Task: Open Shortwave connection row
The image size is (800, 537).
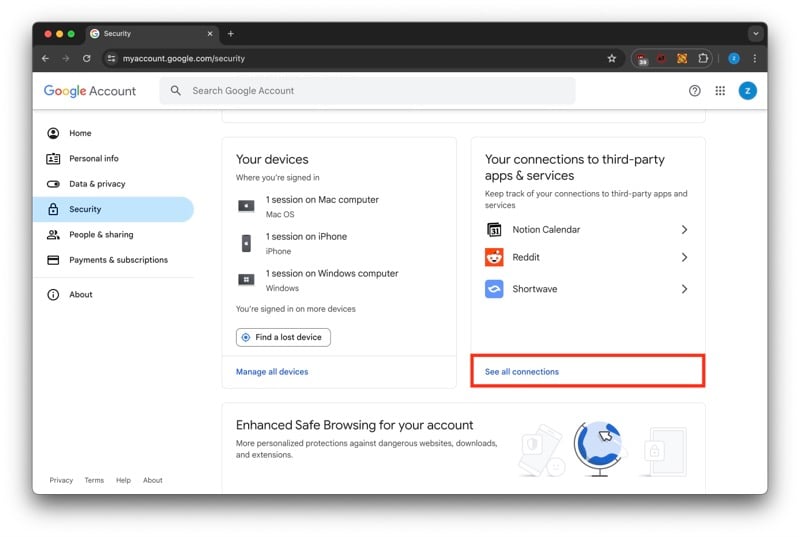Action: (587, 289)
